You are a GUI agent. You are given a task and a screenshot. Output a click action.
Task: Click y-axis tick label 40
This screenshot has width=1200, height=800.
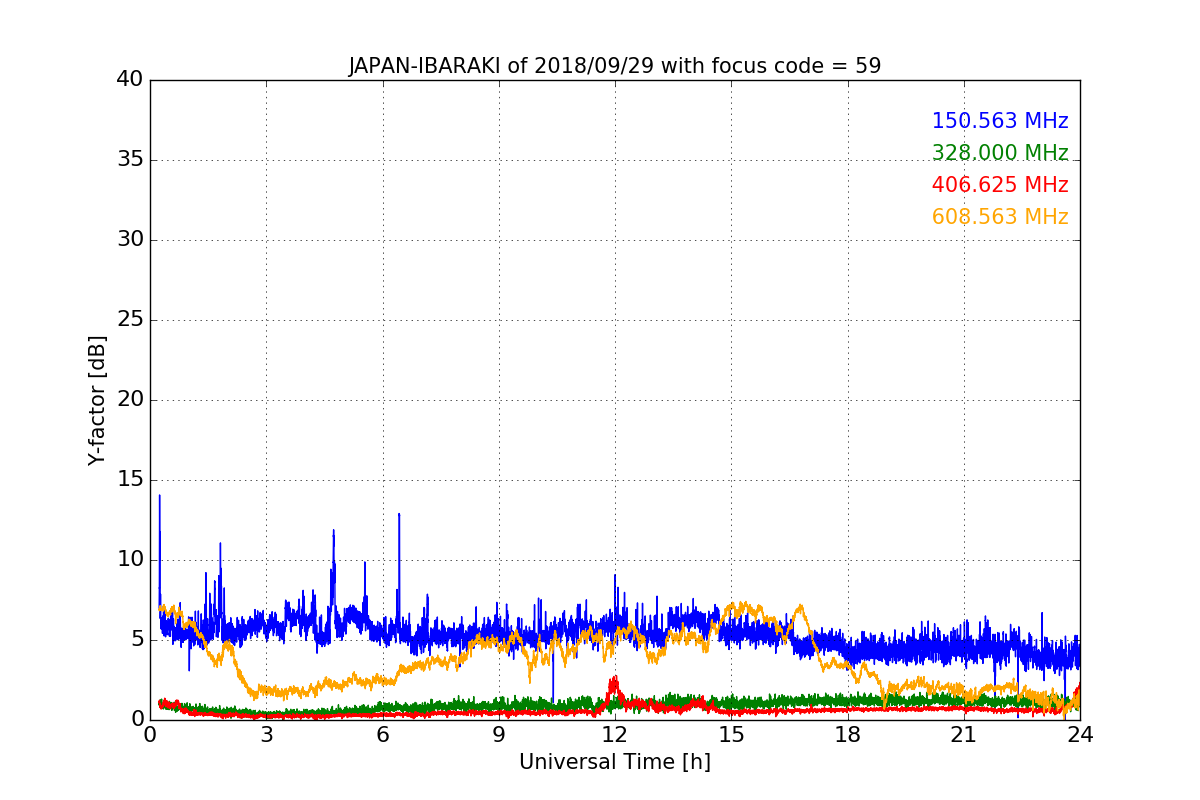[x=130, y=80]
